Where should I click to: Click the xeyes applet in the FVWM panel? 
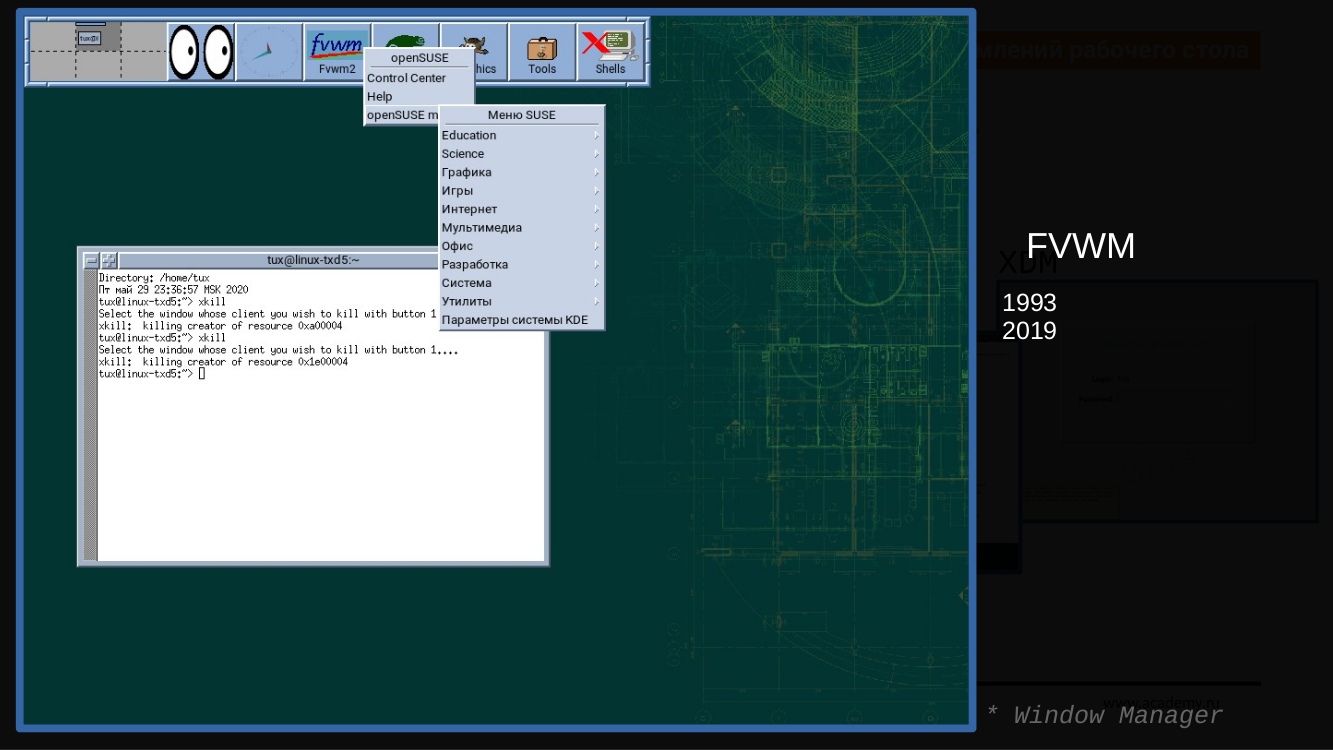[x=201, y=52]
